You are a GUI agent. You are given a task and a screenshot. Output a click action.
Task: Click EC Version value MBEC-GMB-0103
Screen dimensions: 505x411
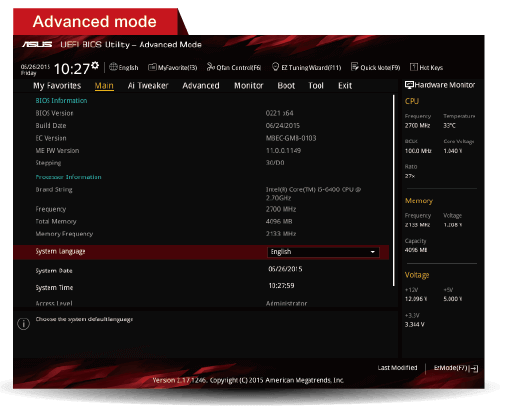[x=291, y=138]
